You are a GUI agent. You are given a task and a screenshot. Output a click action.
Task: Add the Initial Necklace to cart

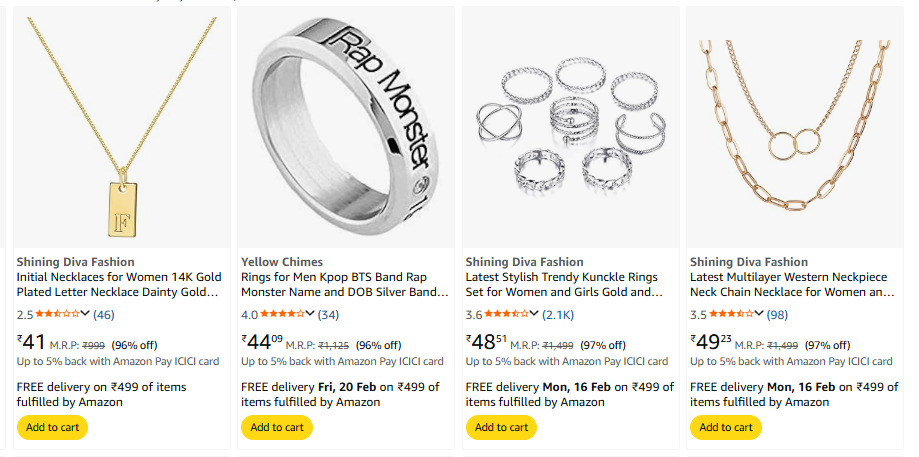click(53, 427)
